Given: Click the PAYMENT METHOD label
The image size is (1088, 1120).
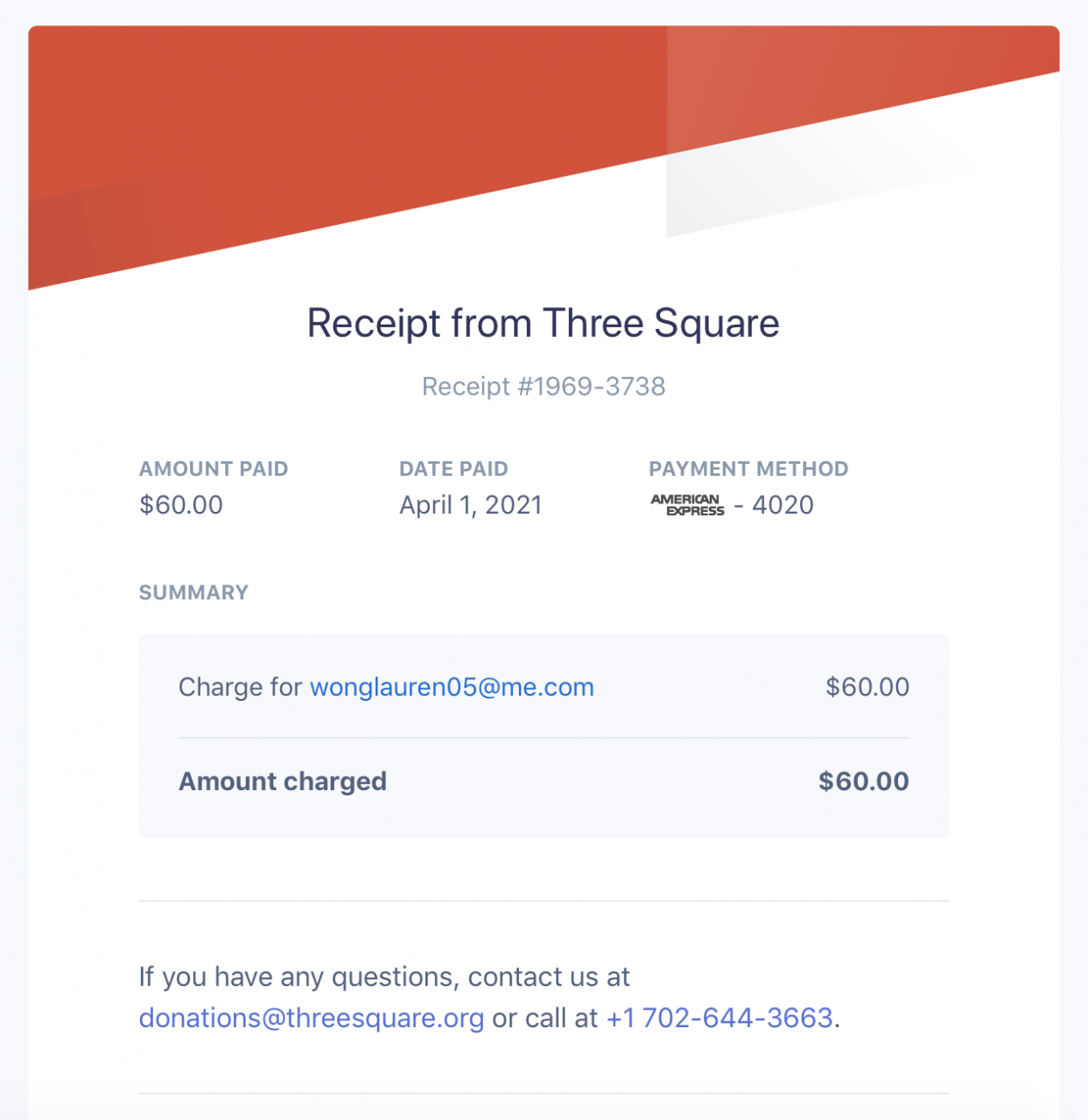Looking at the screenshot, I should pos(748,469).
